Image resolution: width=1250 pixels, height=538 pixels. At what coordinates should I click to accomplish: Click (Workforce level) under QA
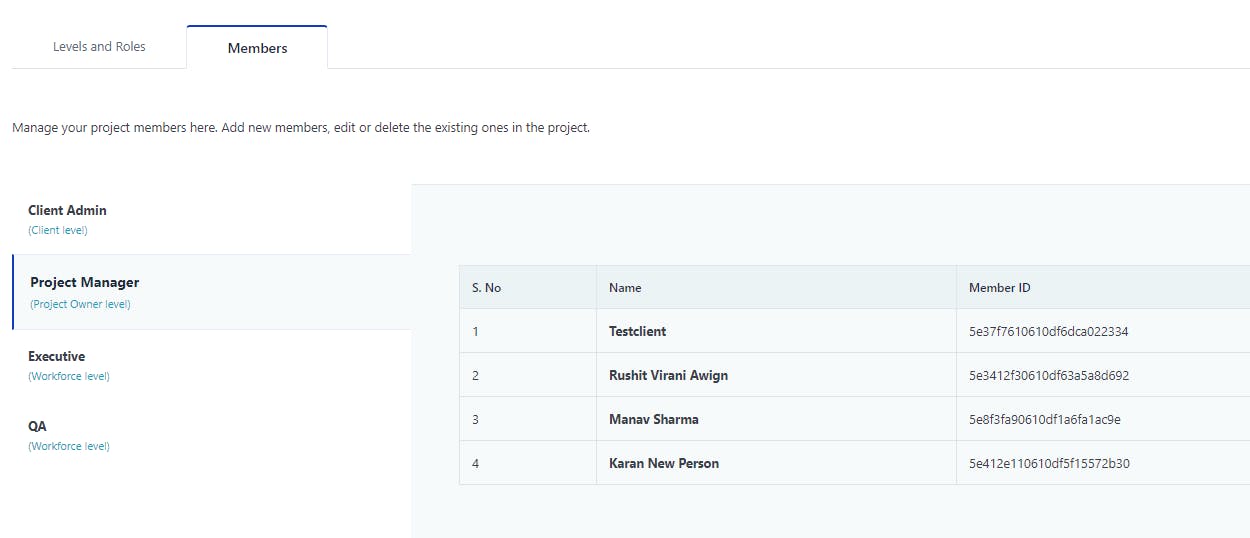click(69, 446)
